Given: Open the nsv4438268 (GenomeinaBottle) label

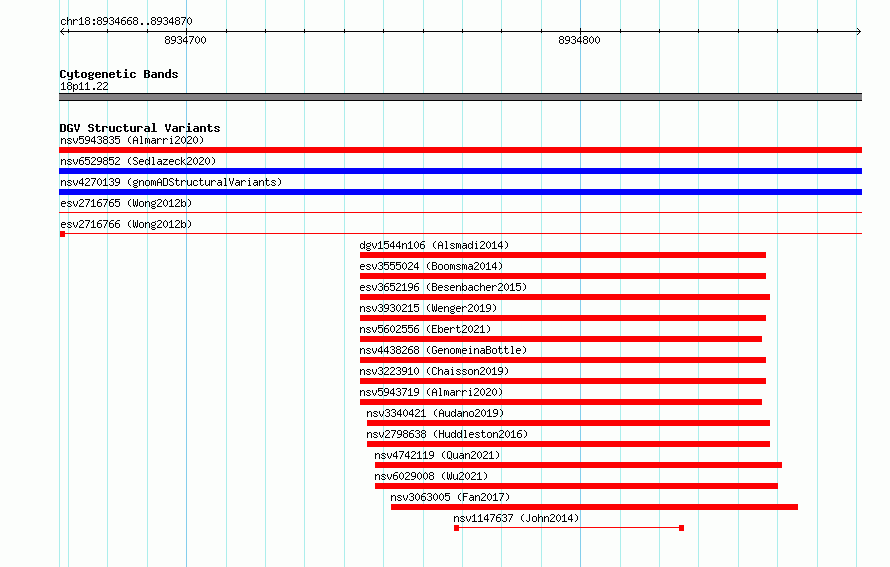Looking at the screenshot, I should click(x=443, y=350).
